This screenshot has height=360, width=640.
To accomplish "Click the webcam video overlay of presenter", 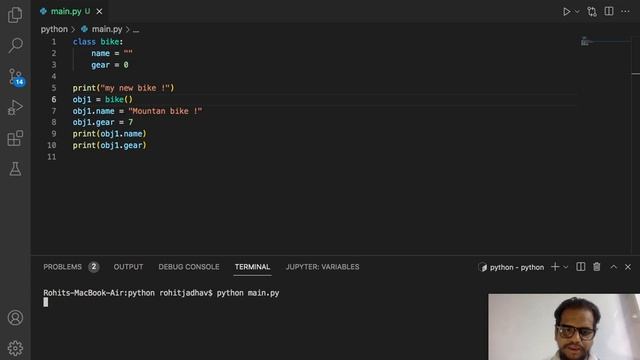I will [x=564, y=327].
